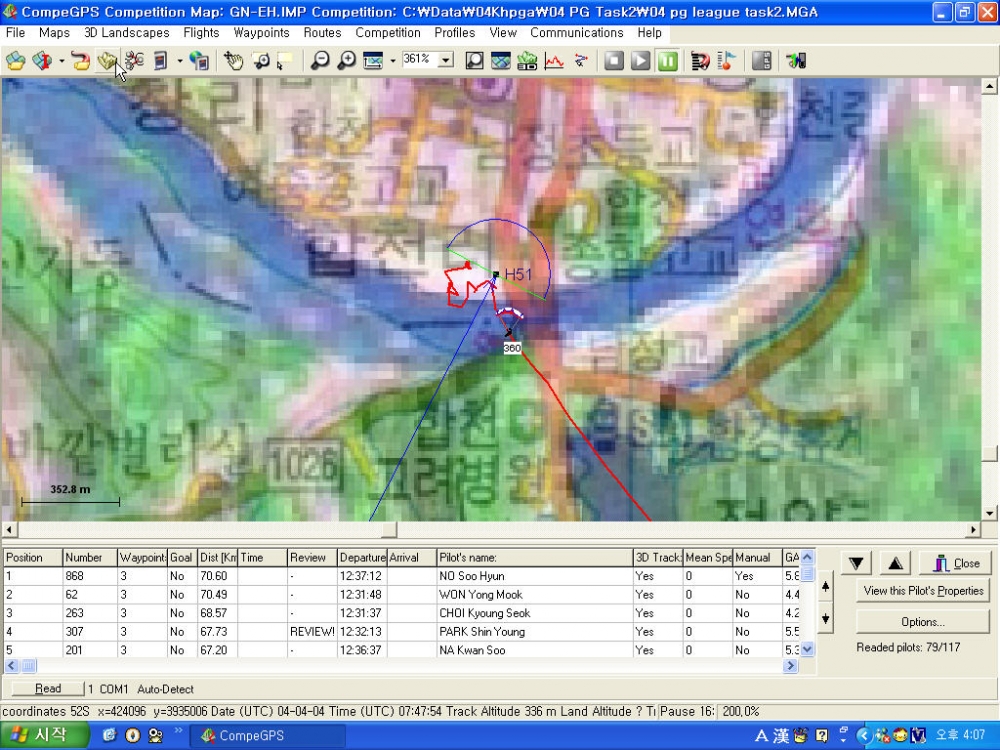Expand the dropdown arrow beside the fit-map icon
The image size is (1000, 750).
pos(392,61)
